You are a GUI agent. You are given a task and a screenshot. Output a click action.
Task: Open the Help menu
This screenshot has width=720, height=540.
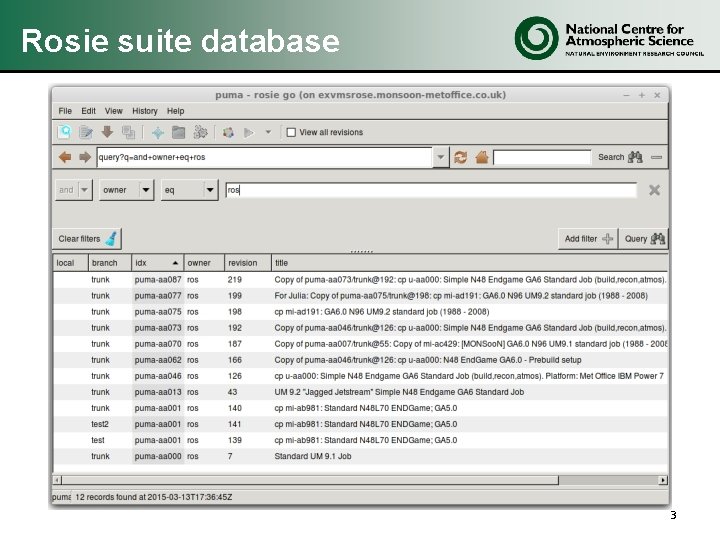click(175, 111)
